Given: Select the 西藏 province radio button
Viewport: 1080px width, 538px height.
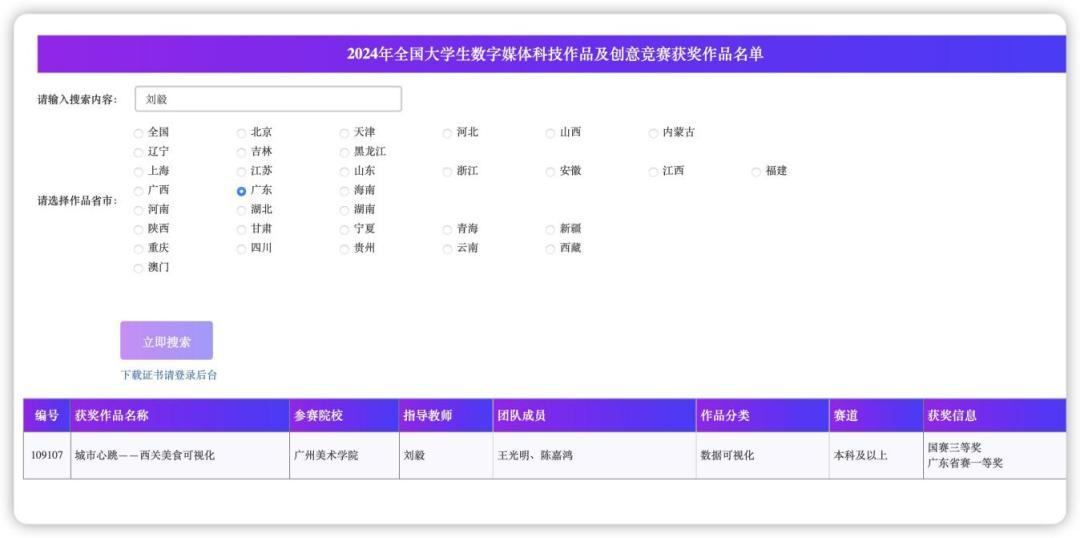Looking at the screenshot, I should 550,248.
